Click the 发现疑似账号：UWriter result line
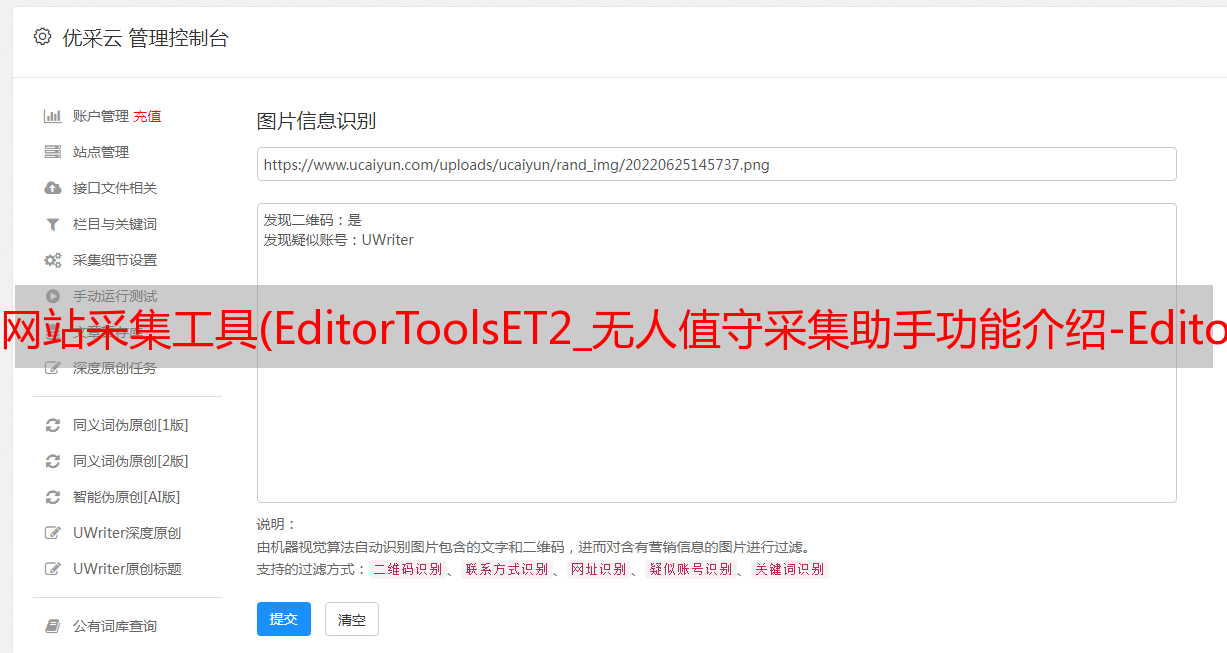 point(339,240)
